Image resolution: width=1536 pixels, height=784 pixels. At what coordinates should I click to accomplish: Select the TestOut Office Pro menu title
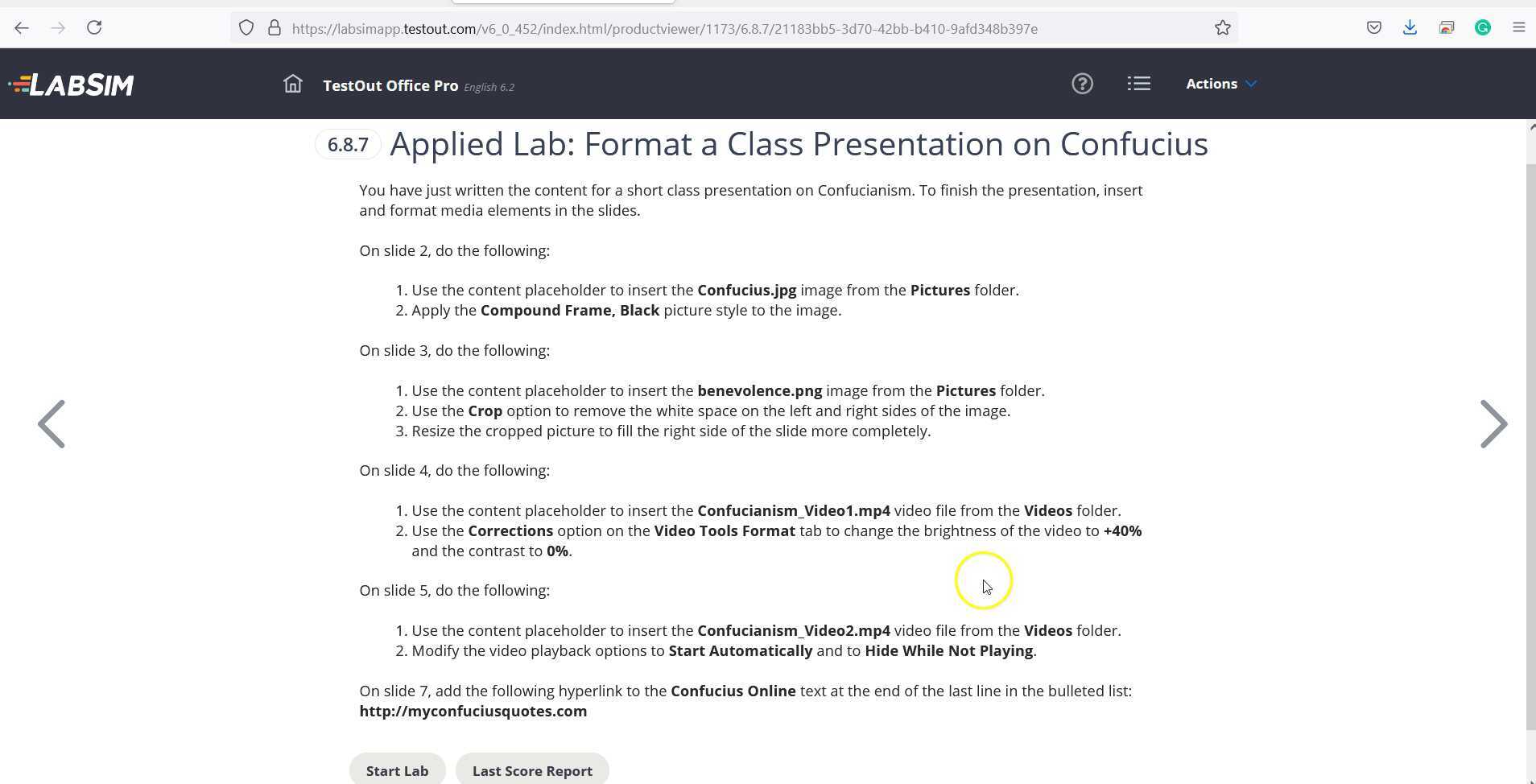click(x=390, y=85)
